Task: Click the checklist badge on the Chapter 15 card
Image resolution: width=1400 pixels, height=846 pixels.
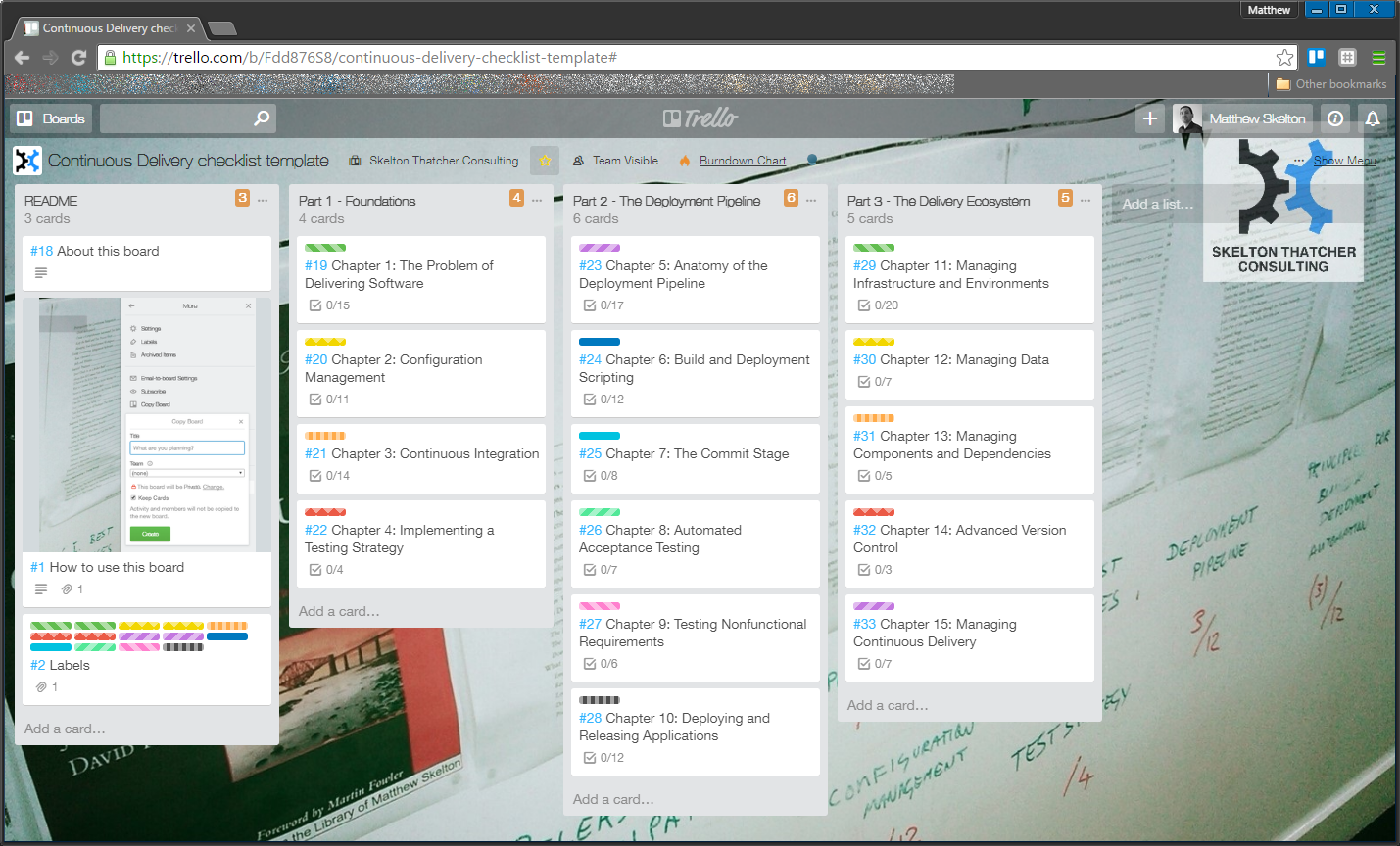Action: point(876,664)
